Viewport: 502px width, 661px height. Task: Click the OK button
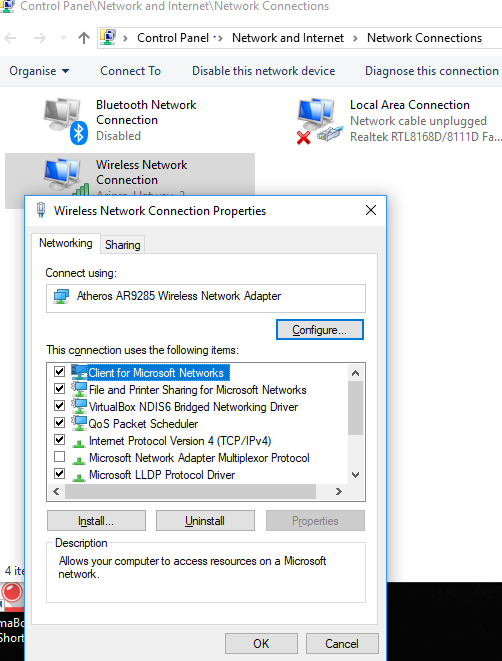point(261,644)
